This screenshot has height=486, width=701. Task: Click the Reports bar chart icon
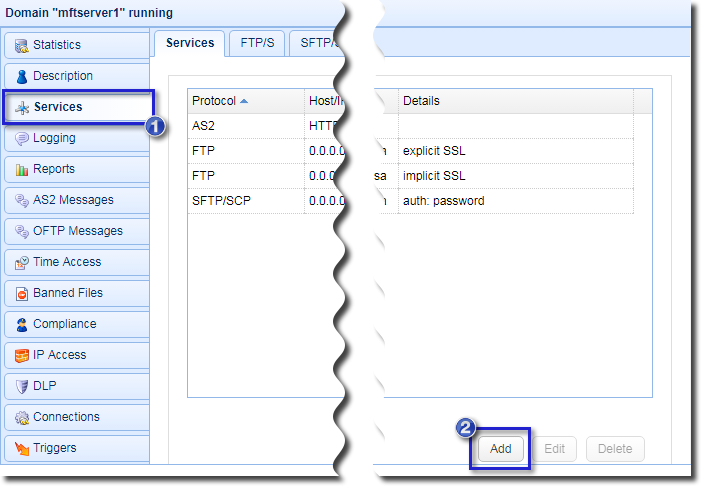21,169
